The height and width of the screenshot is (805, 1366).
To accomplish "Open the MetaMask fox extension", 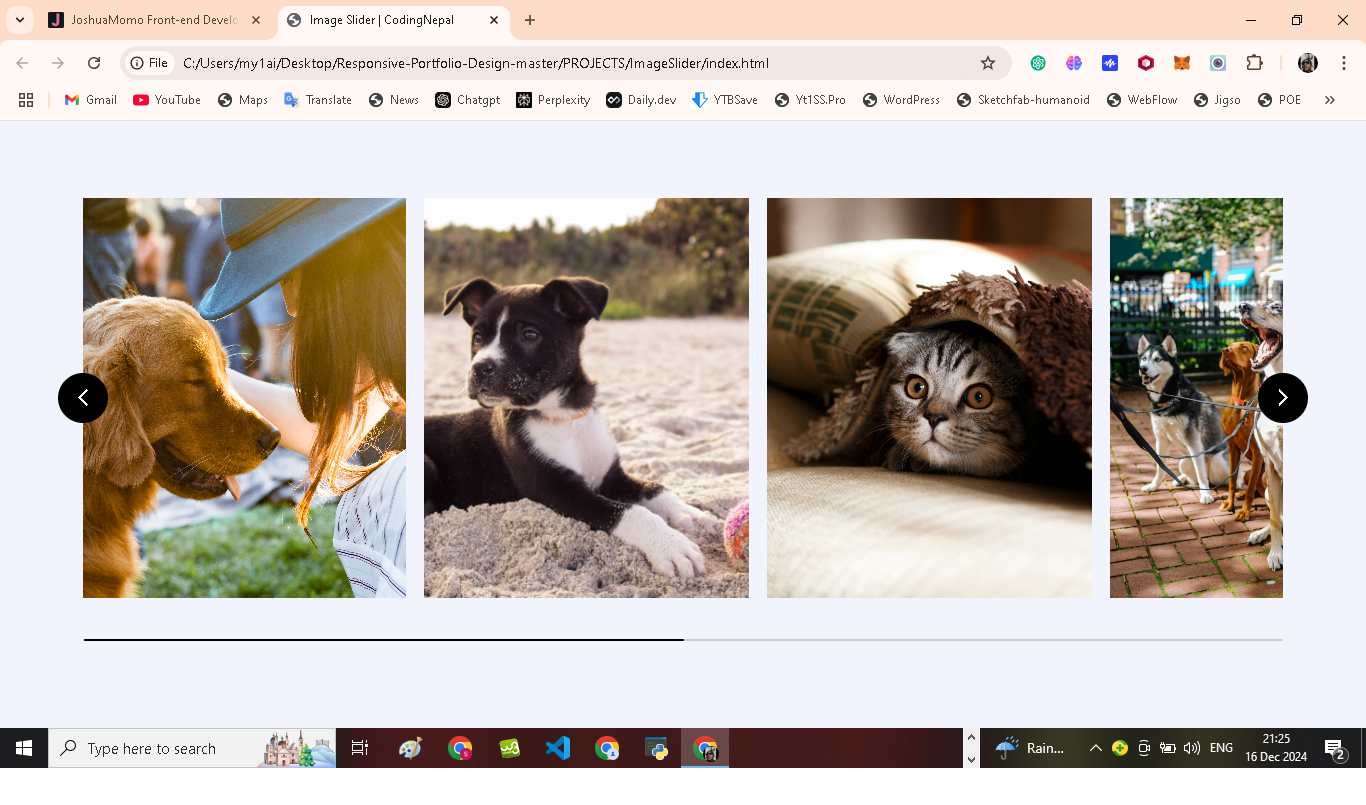I will 1182,63.
